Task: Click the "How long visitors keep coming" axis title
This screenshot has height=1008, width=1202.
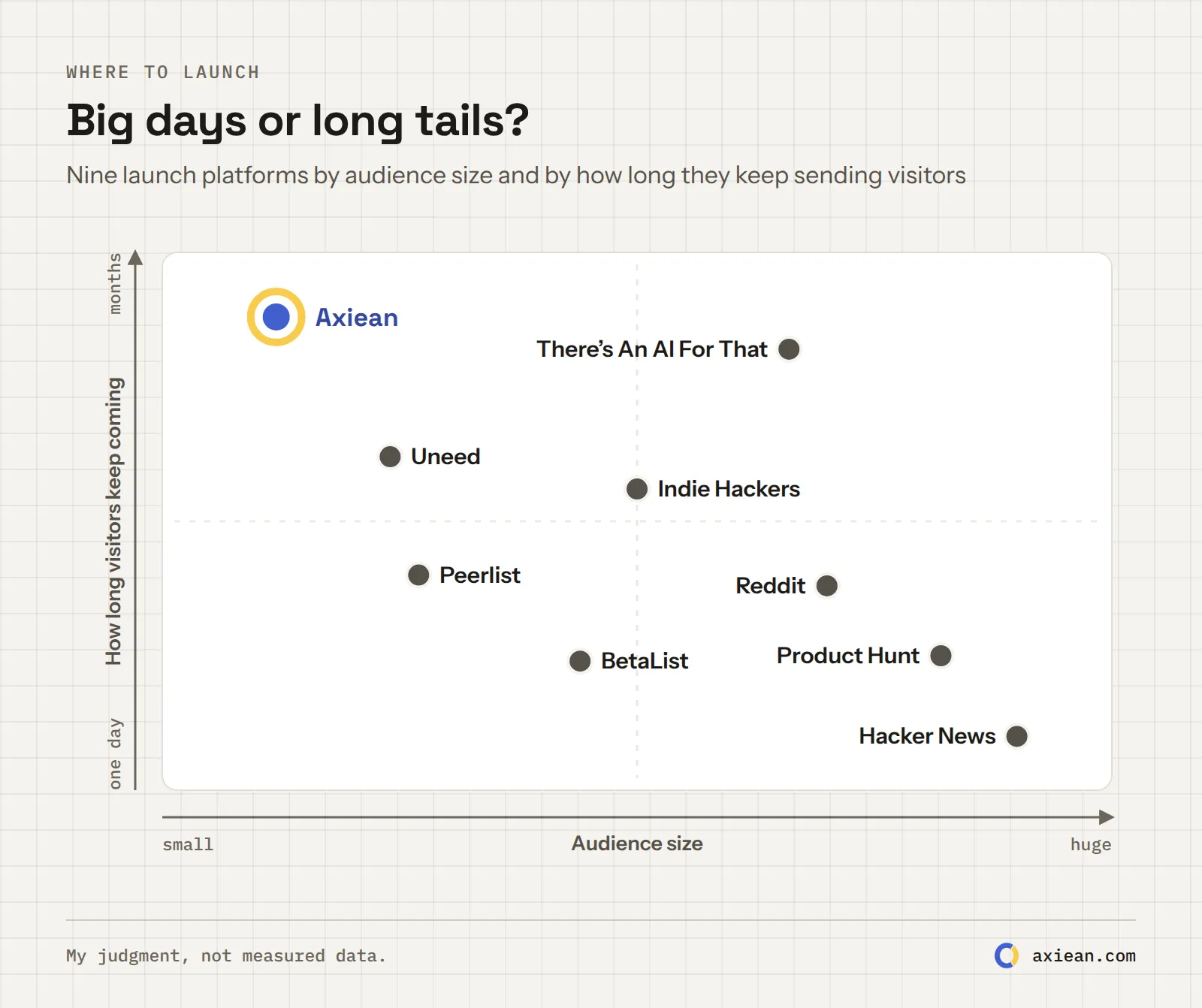Action: [x=113, y=521]
